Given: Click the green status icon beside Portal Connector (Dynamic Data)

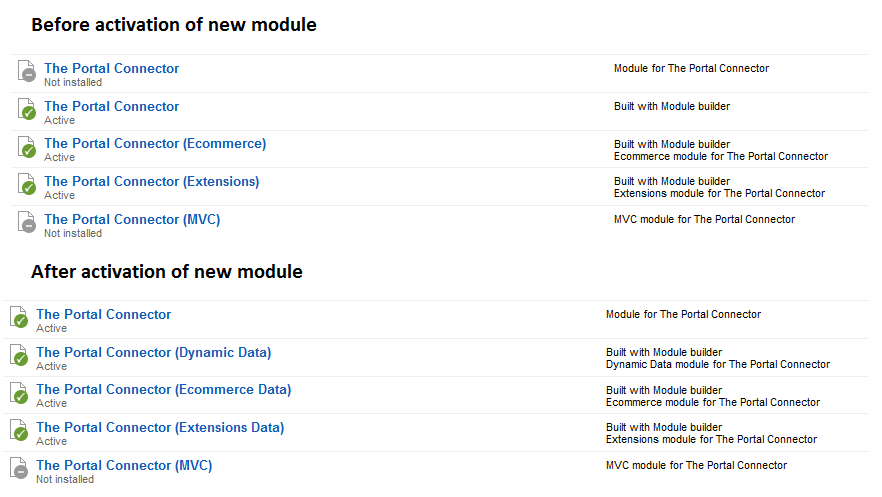Looking at the screenshot, I should 19,355.
